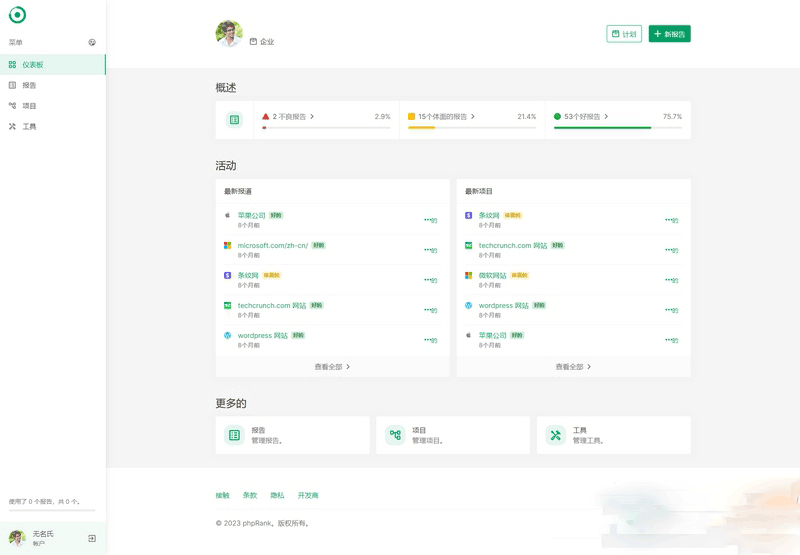Click the 计划 button
The width and height of the screenshot is (800, 555).
(x=623, y=34)
